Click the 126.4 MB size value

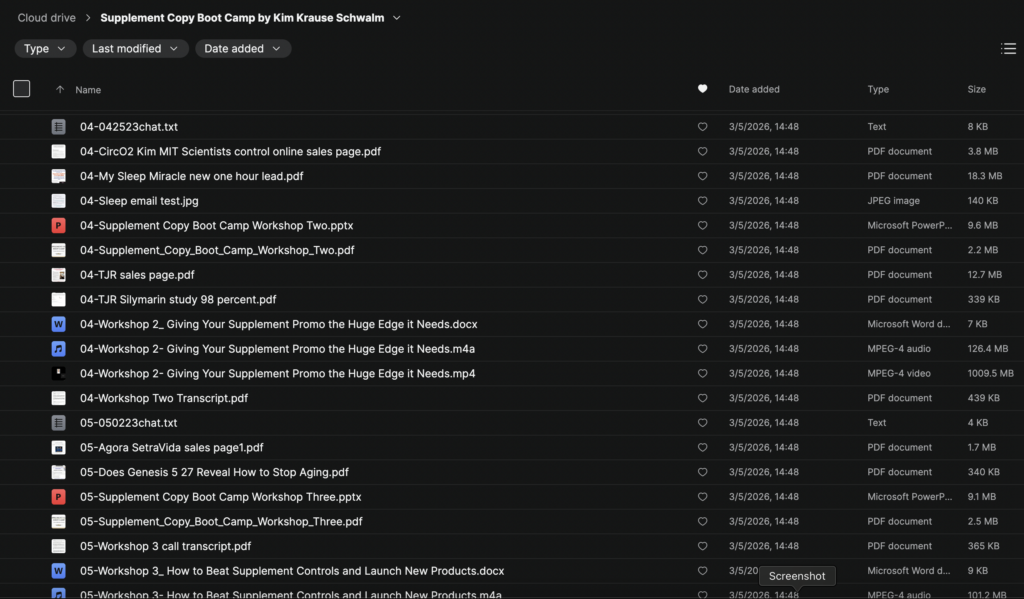click(987, 349)
